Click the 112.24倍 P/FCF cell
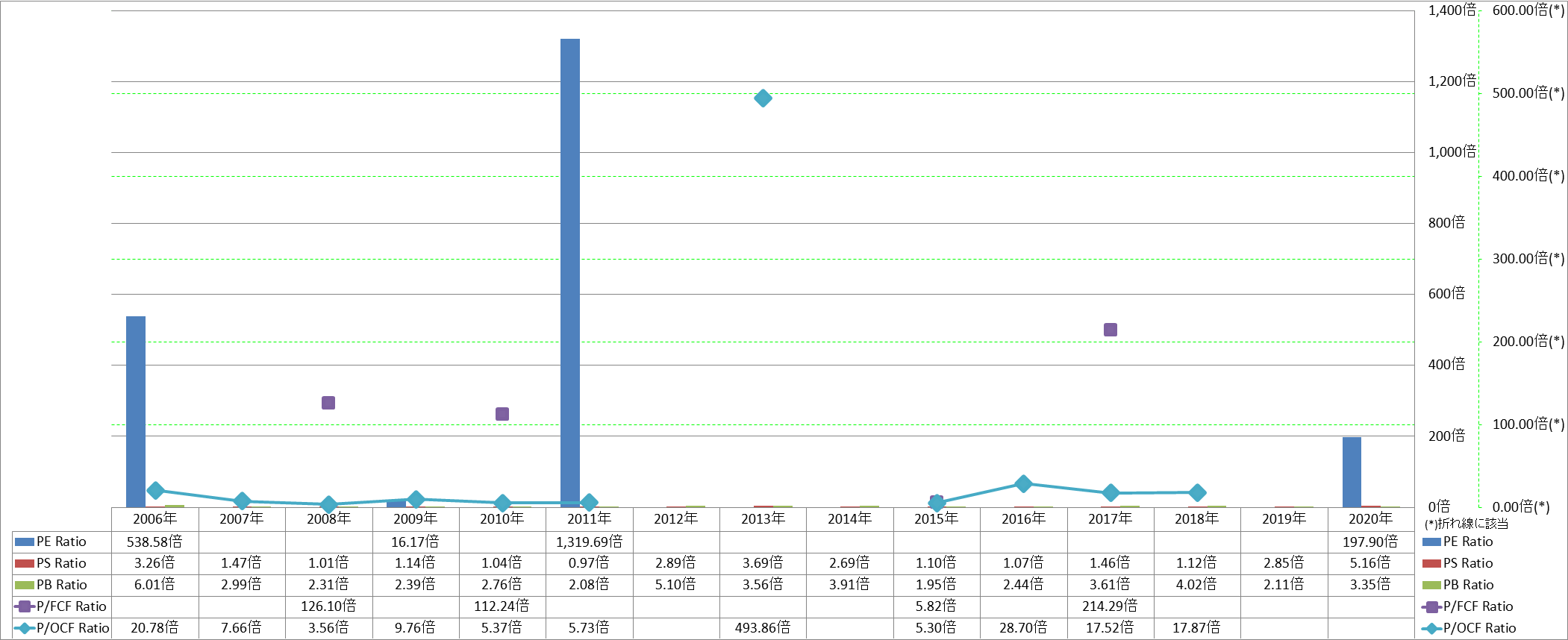 (x=502, y=606)
